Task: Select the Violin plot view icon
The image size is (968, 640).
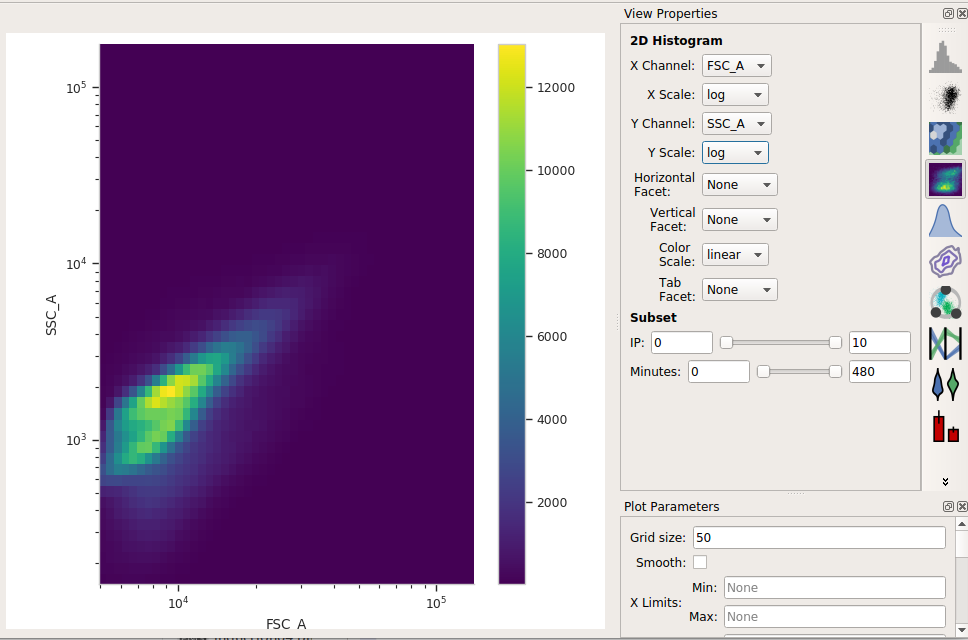Action: (x=945, y=384)
